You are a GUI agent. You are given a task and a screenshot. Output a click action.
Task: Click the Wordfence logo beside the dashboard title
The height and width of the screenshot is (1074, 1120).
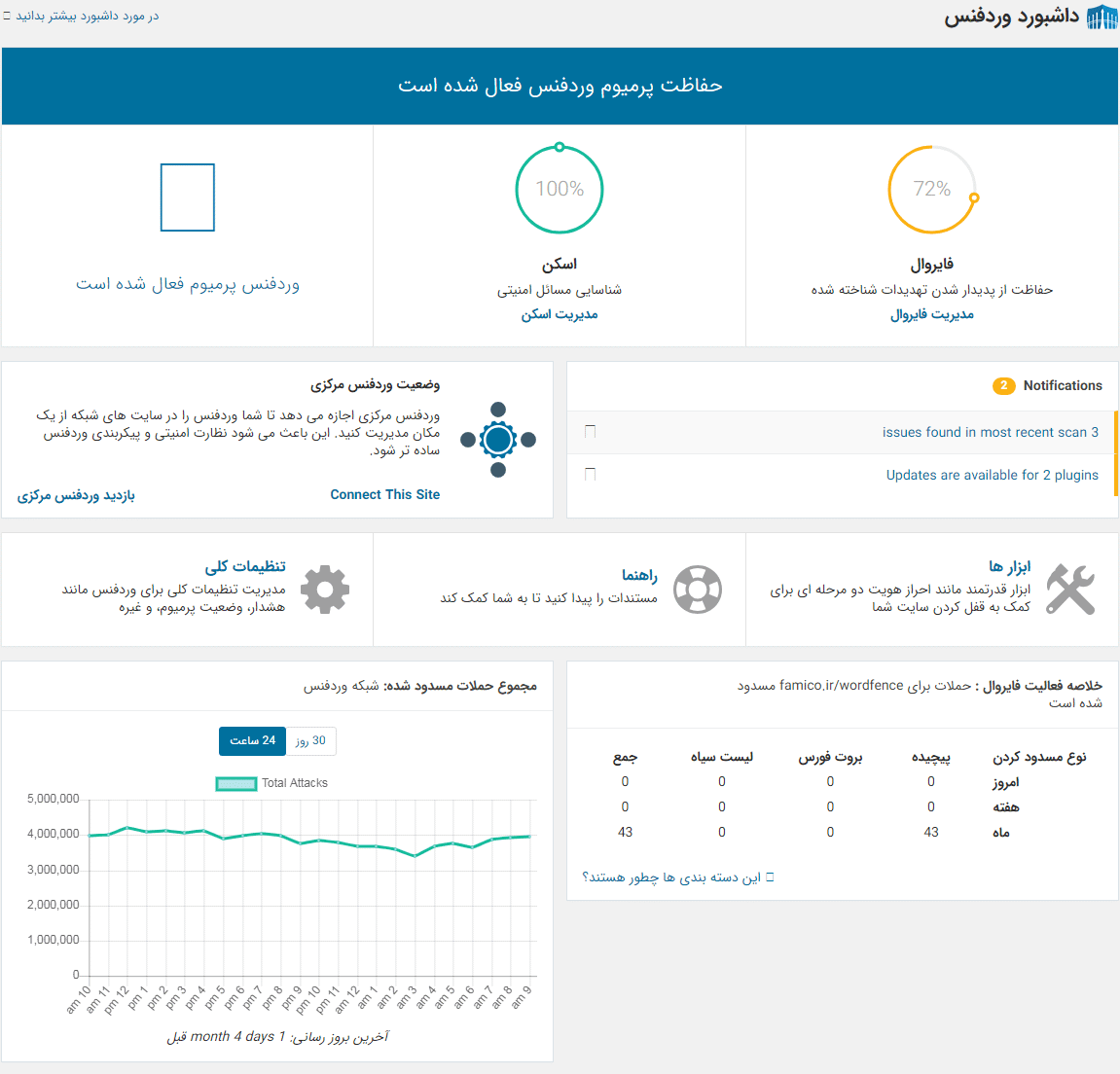pos(1102,18)
